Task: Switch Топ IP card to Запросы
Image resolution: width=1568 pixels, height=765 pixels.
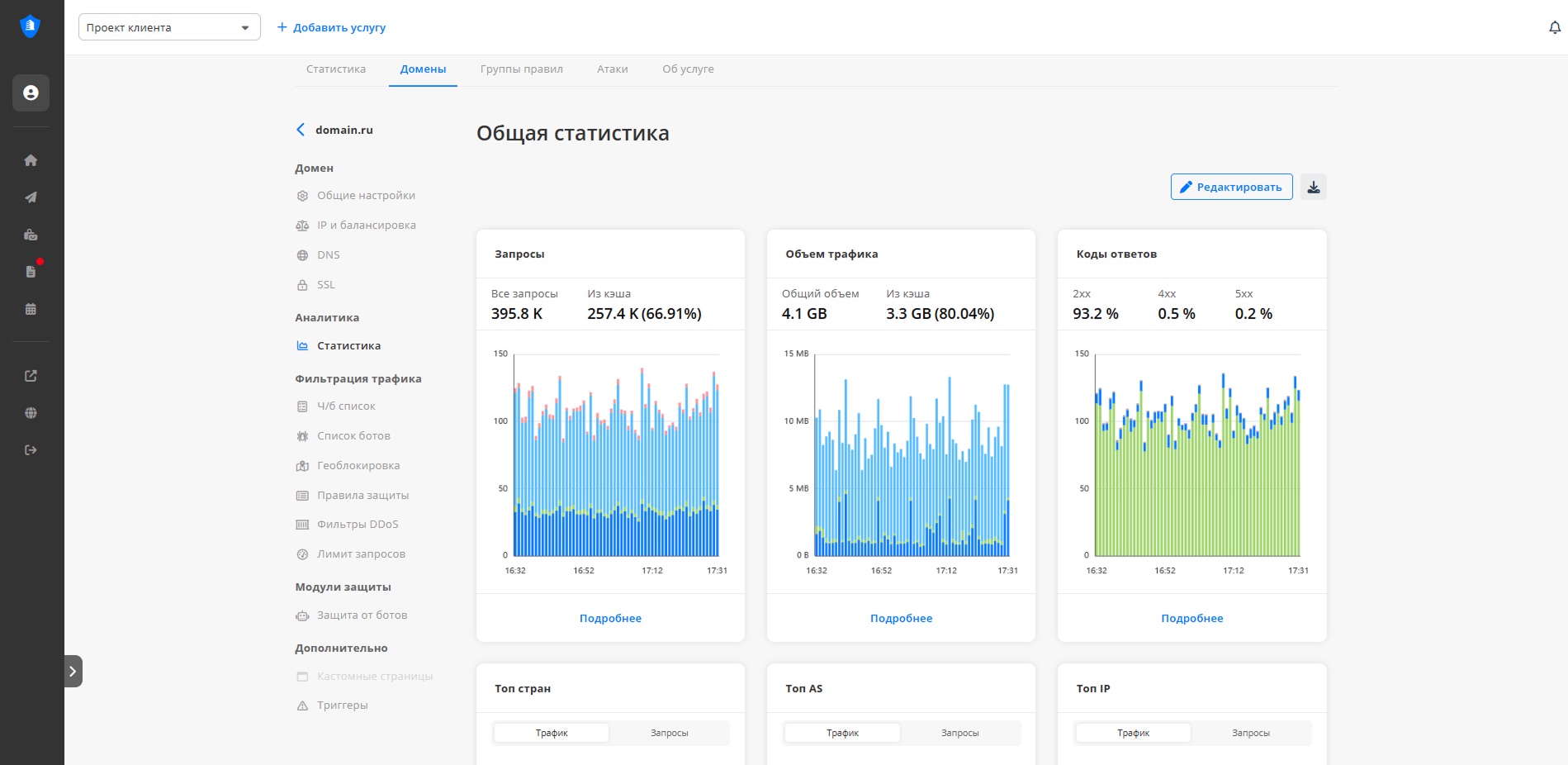Action: (x=1250, y=733)
